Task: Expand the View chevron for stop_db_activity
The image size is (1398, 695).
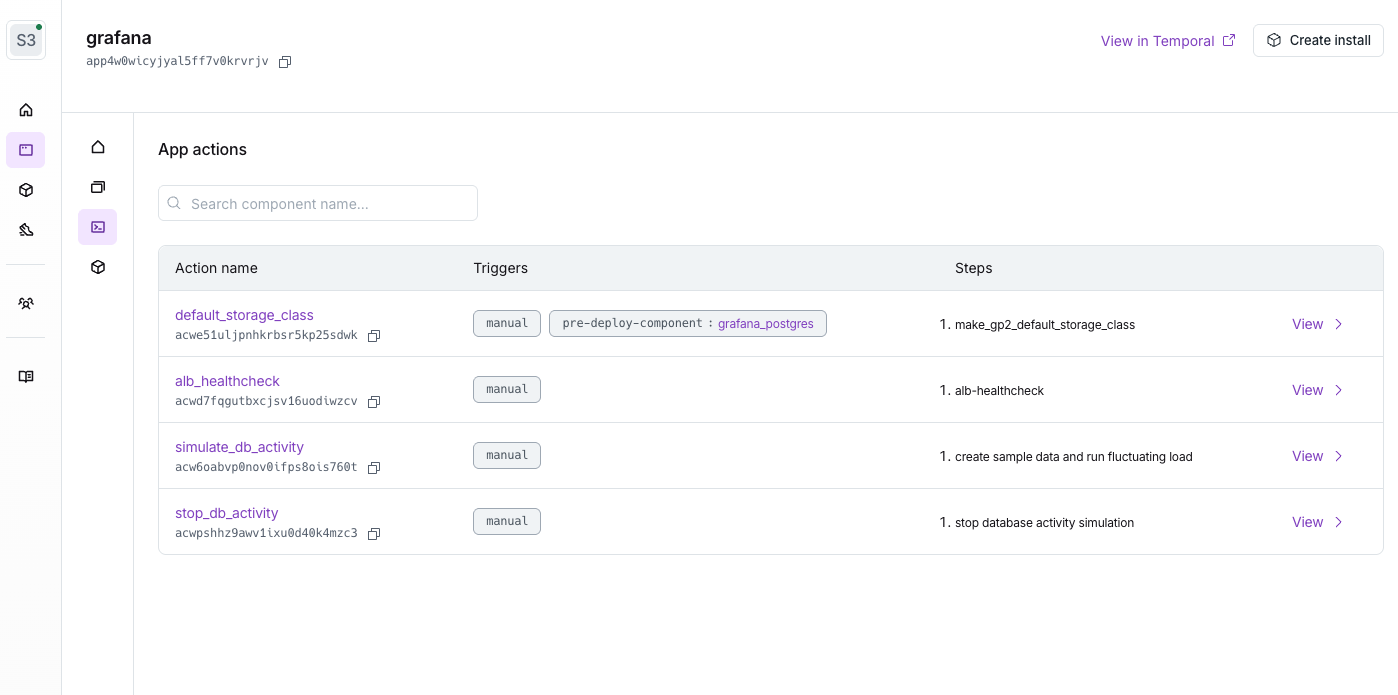Action: pyautogui.click(x=1339, y=522)
